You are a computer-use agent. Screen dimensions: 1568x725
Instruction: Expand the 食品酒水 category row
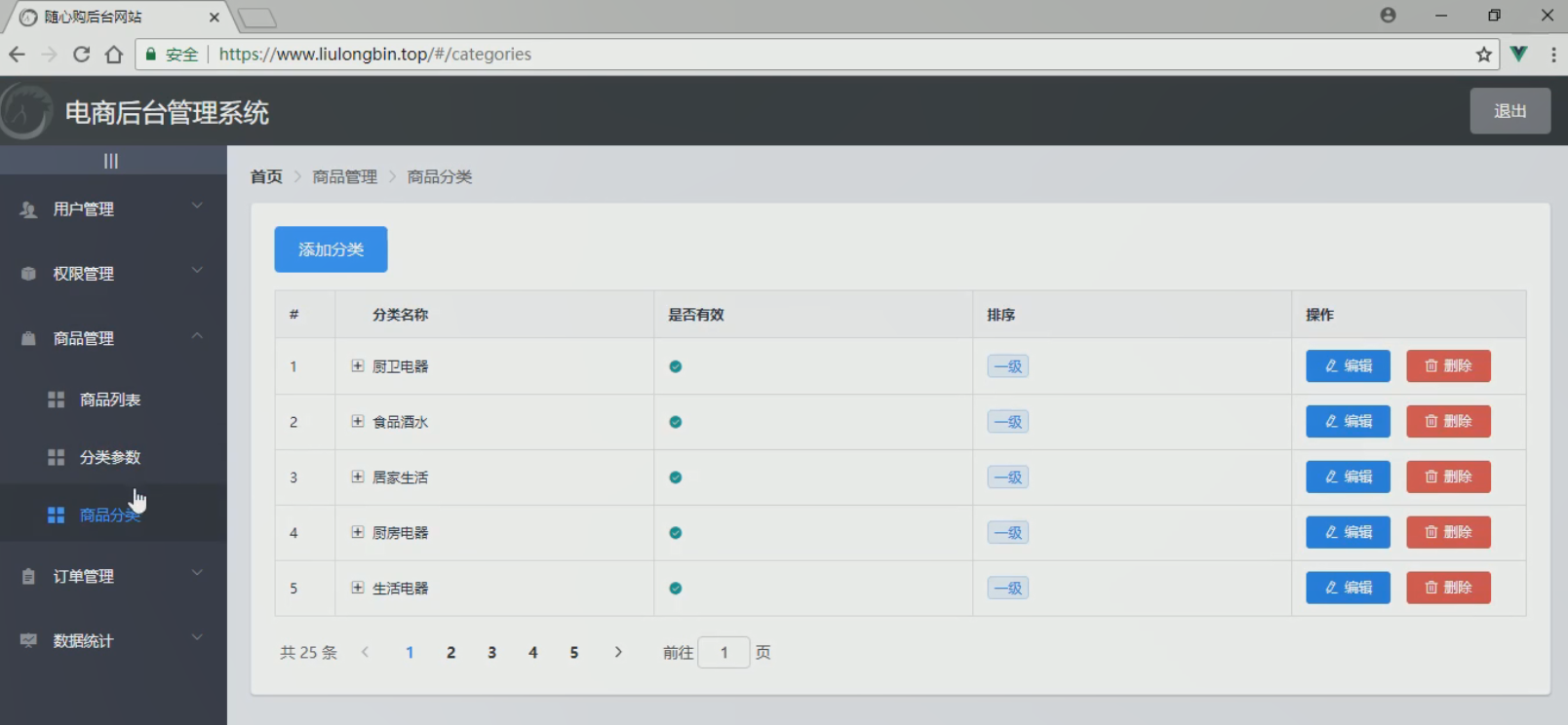pyautogui.click(x=358, y=422)
